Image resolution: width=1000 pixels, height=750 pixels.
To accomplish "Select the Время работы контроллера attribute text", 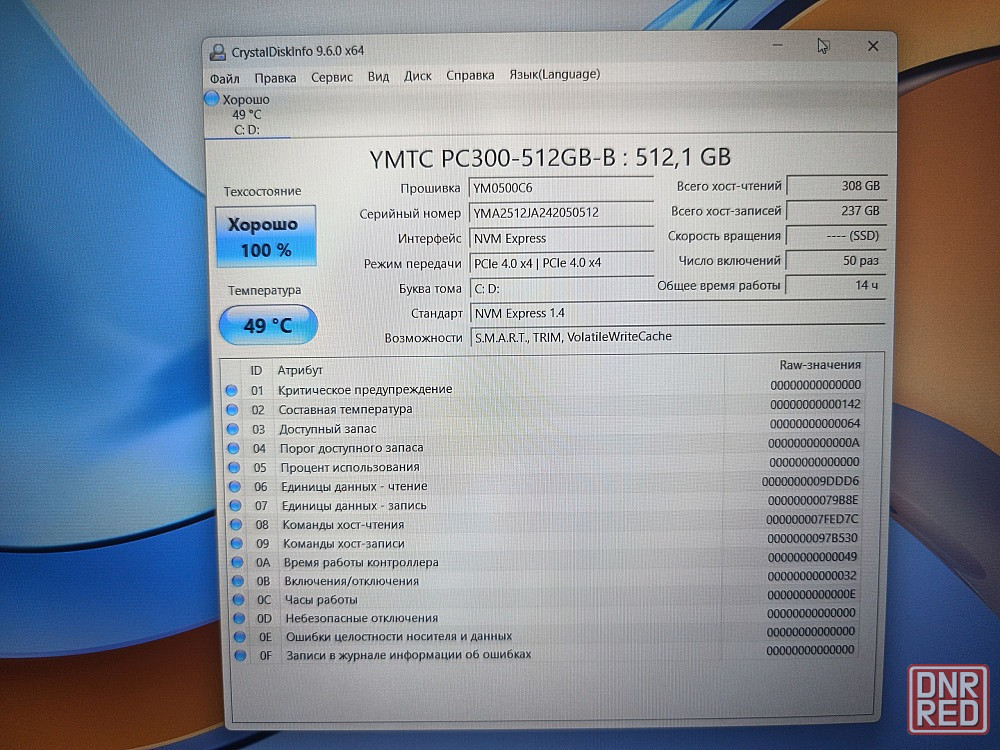I will tap(361, 562).
